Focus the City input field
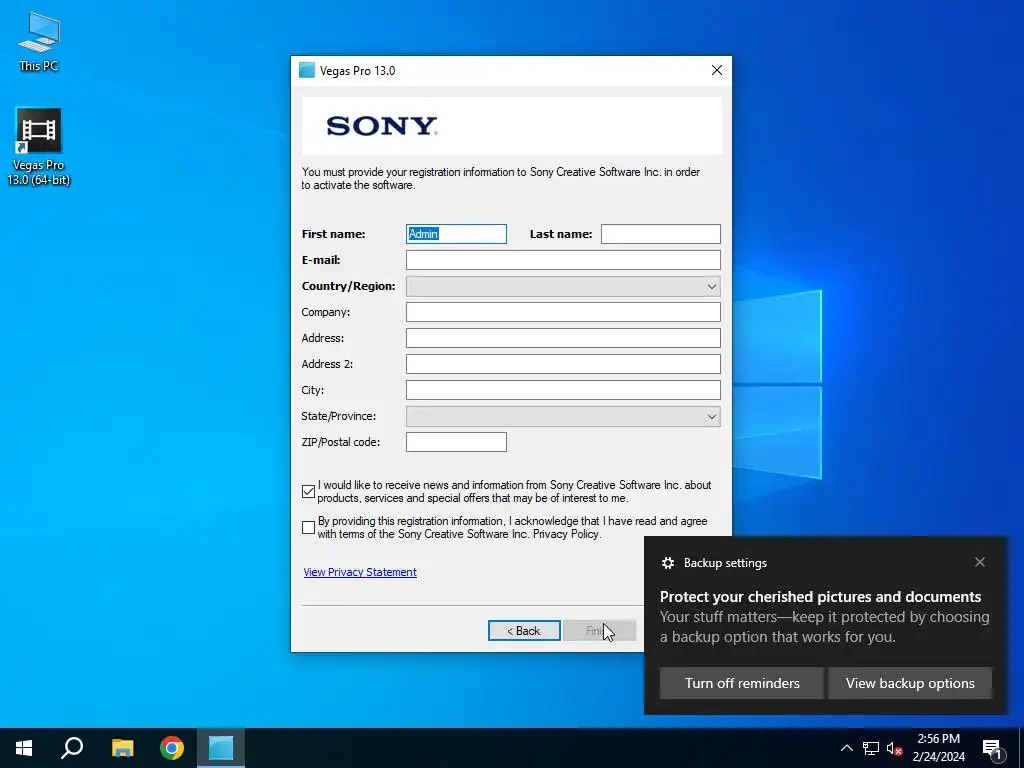This screenshot has width=1024, height=768. point(563,390)
